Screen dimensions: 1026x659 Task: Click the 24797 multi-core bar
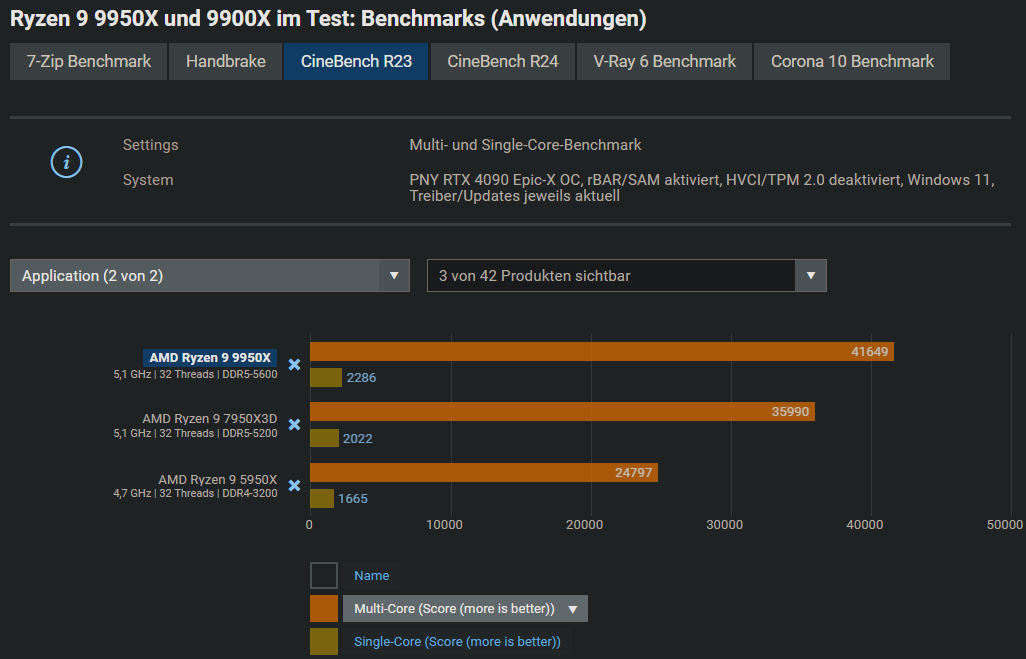484,472
